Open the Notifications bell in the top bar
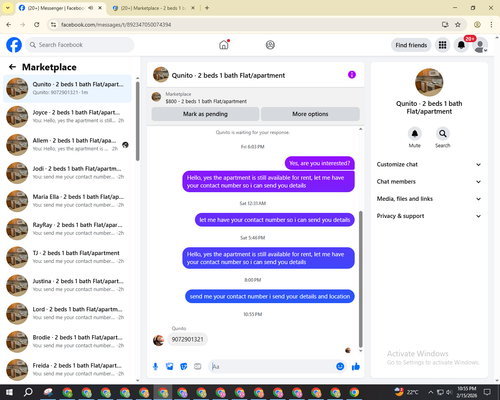500x400 pixels. [461, 45]
